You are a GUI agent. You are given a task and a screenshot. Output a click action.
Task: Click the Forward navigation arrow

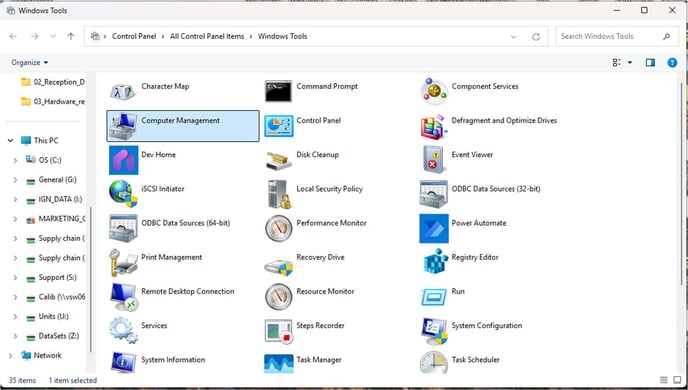pyautogui.click(x=34, y=36)
